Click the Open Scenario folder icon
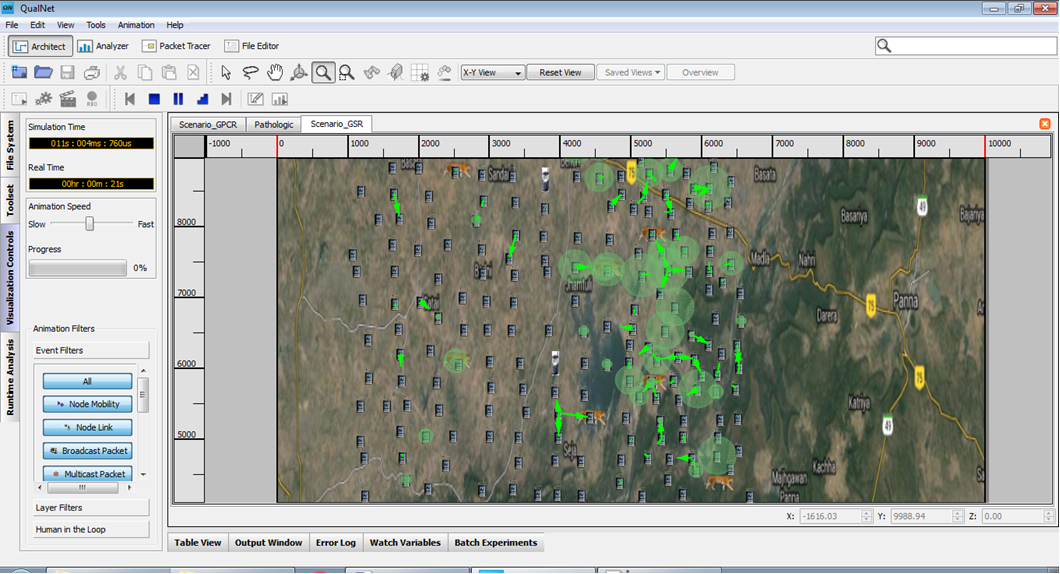This screenshot has width=1060, height=574. pyautogui.click(x=43, y=72)
